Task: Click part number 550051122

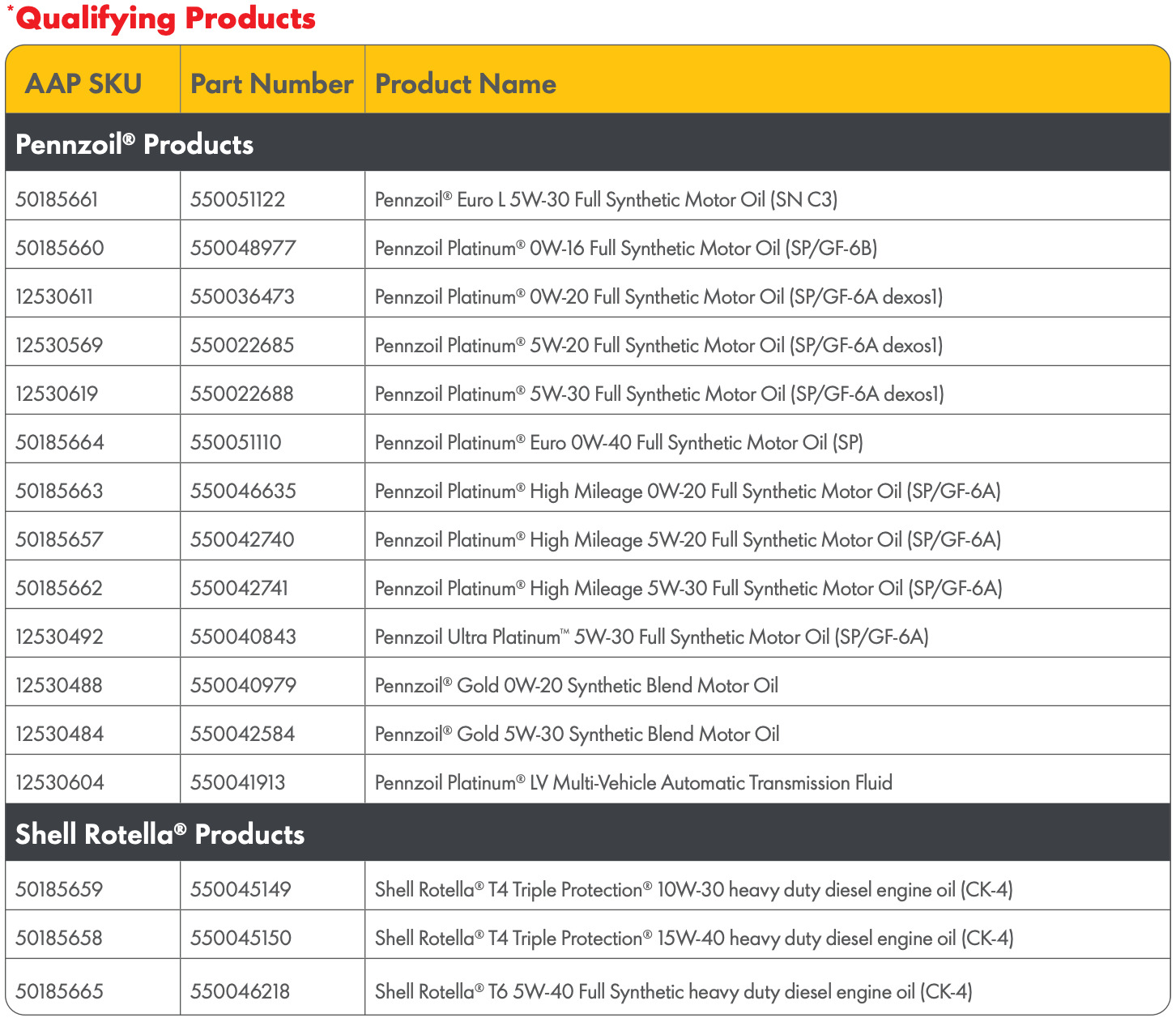Action: pos(238,199)
